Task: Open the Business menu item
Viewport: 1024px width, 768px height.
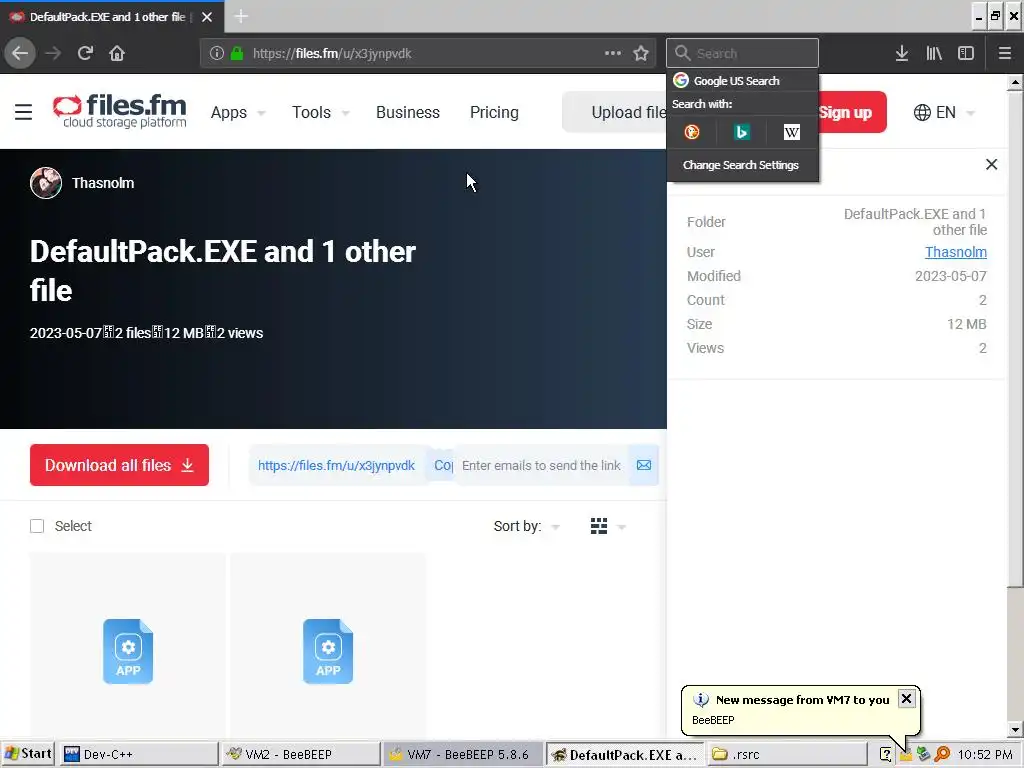Action: [408, 112]
